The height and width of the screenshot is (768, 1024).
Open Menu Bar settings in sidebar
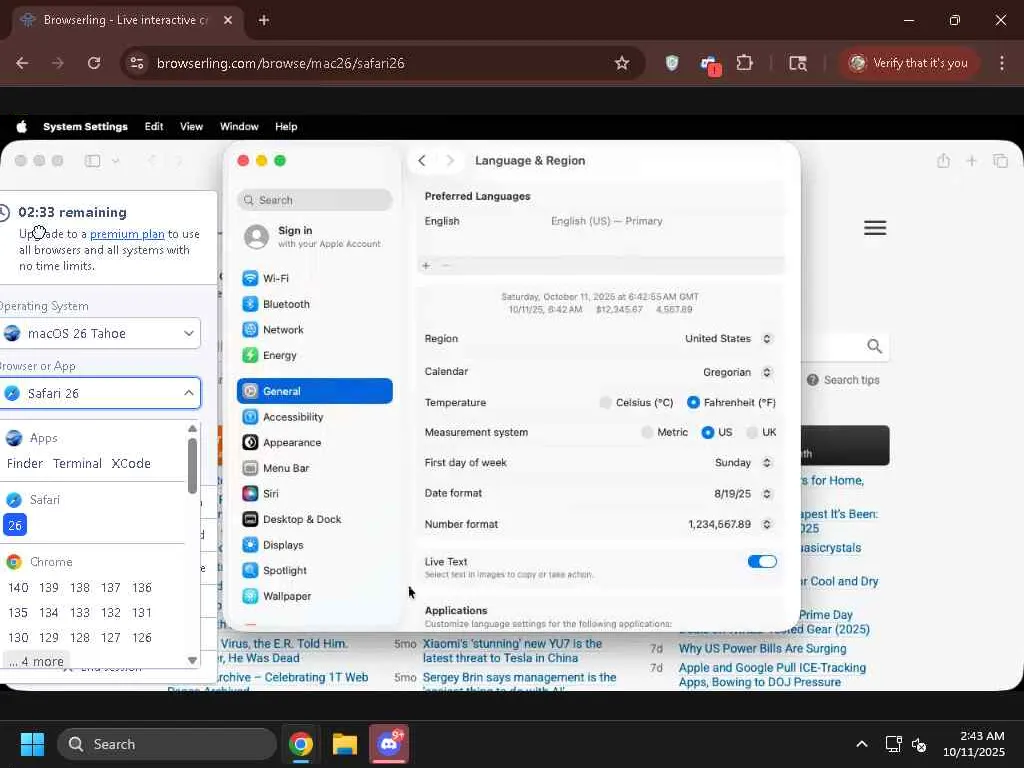click(x=314, y=468)
